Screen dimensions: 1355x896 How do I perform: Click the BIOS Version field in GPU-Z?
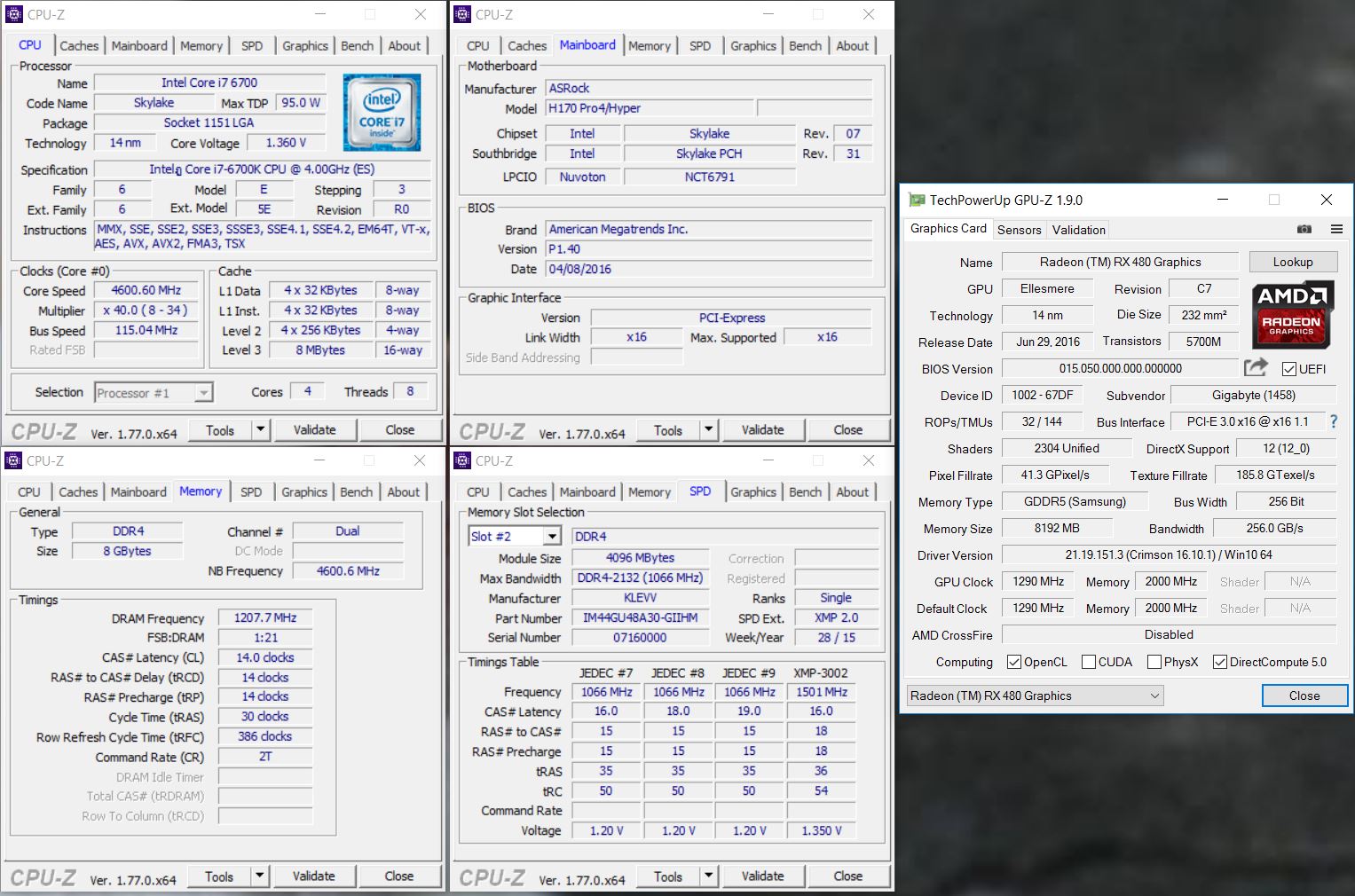(1120, 368)
